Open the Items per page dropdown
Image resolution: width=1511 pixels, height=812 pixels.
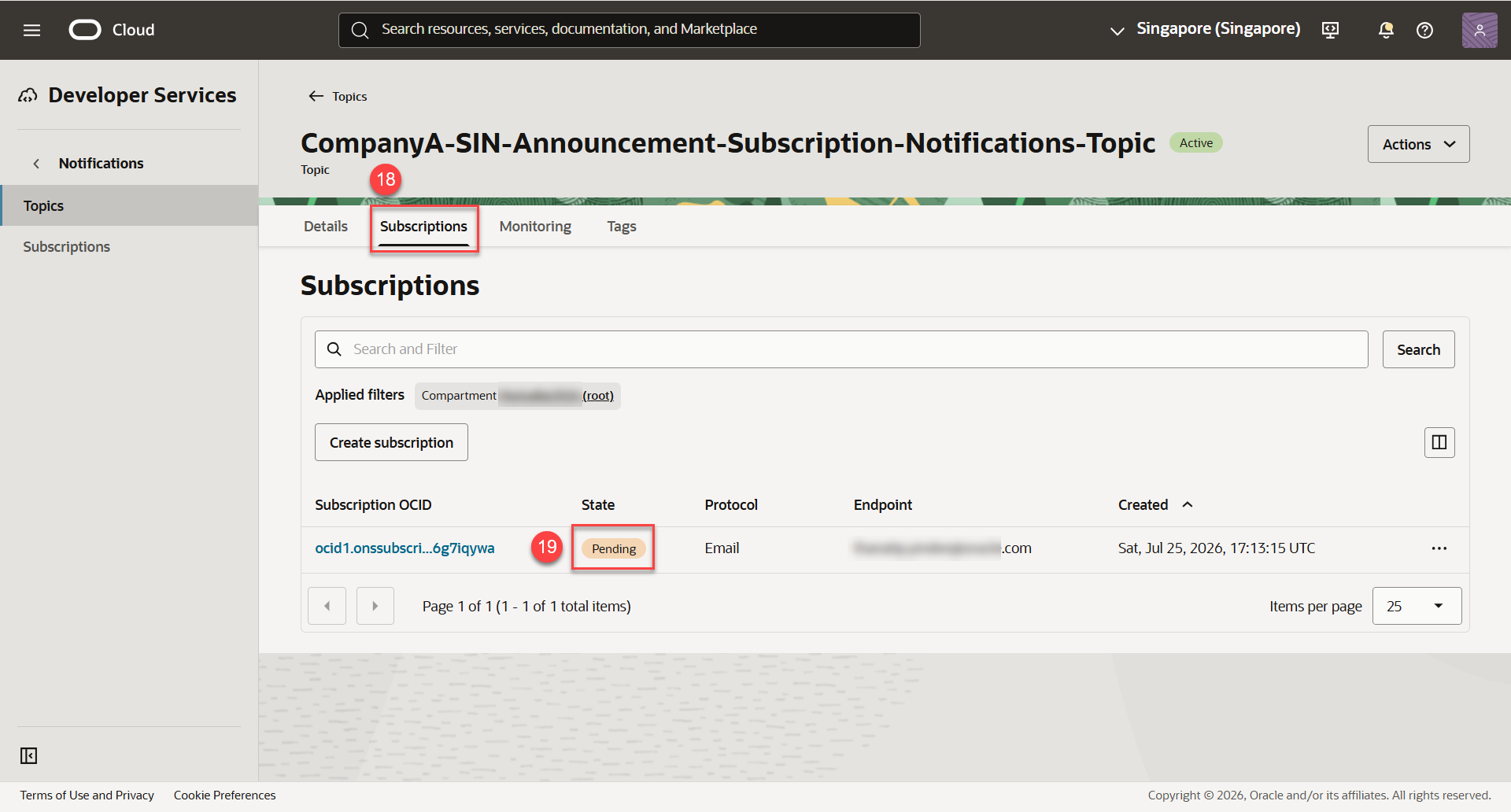(x=1417, y=606)
